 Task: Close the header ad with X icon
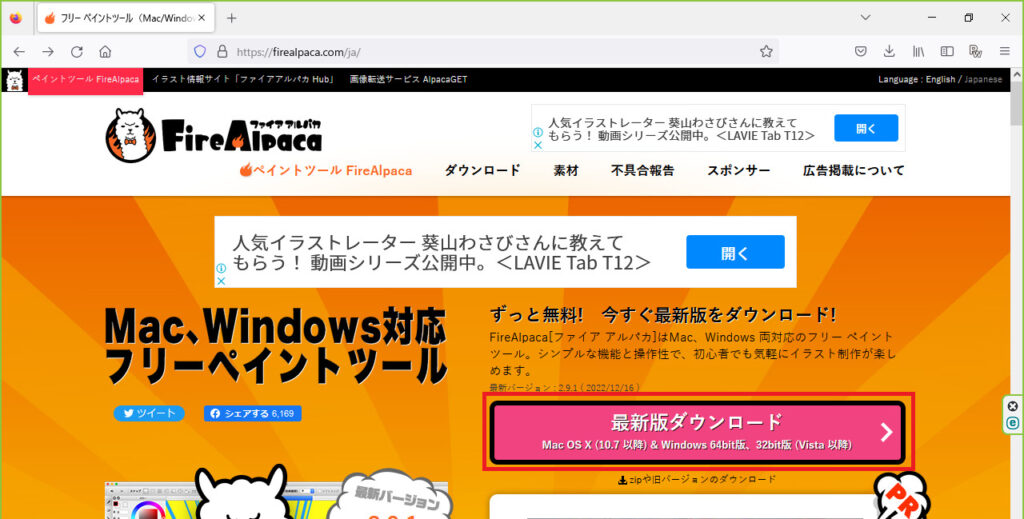click(537, 145)
